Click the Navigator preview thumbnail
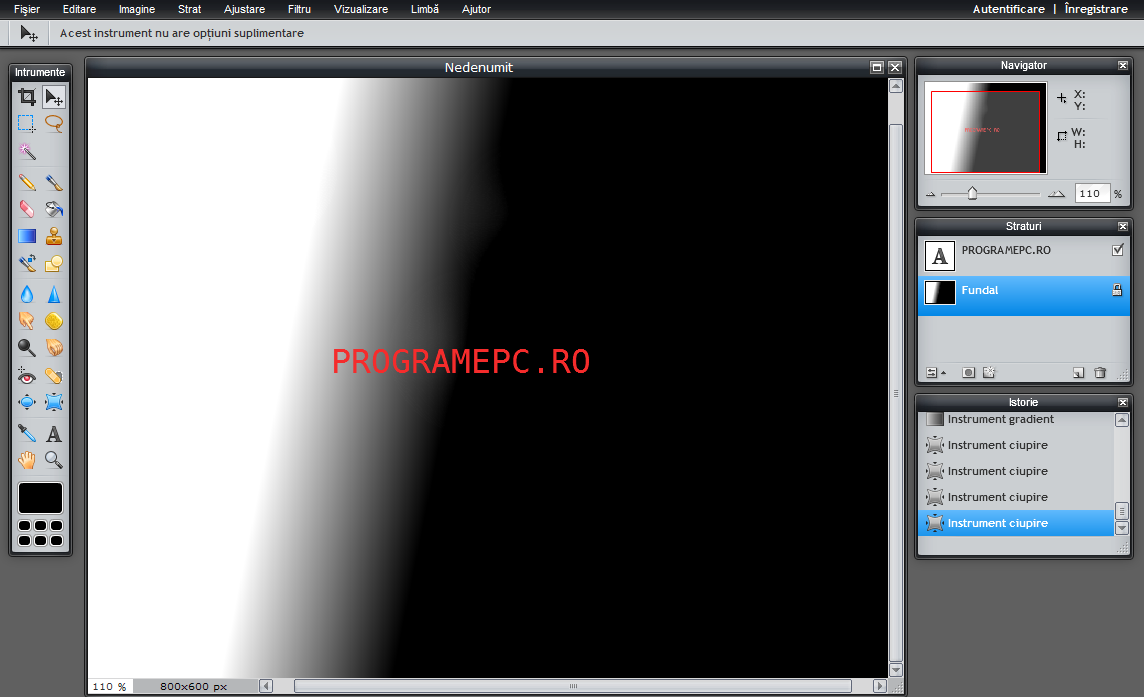1144x697 pixels. 986,128
